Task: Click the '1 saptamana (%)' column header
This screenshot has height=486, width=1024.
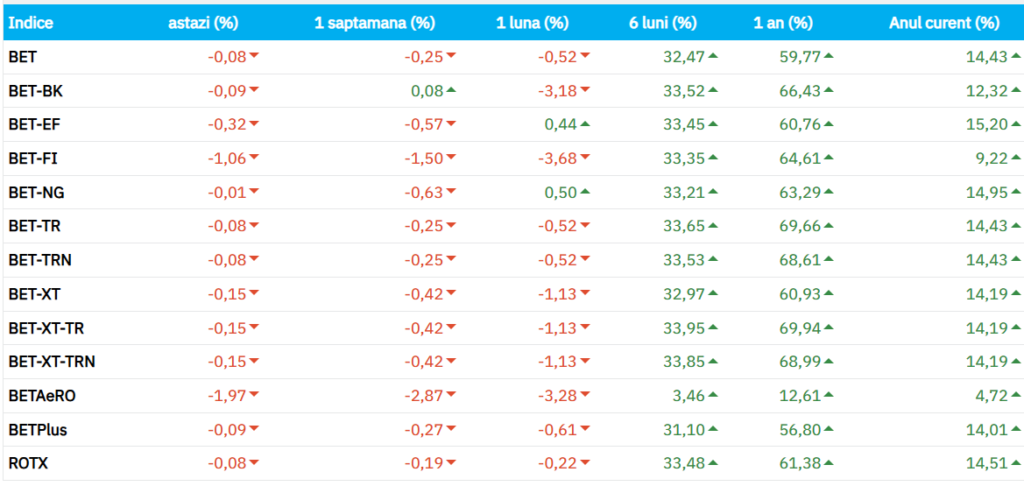Action: click(374, 22)
